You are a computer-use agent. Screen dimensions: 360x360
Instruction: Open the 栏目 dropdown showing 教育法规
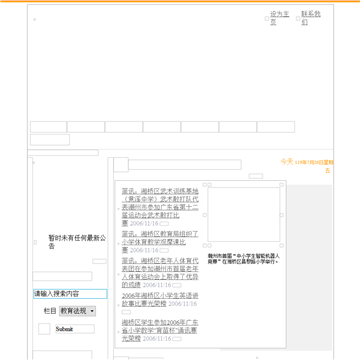(77, 311)
